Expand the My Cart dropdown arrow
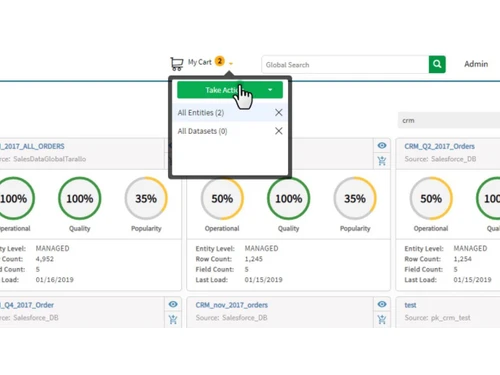Image resolution: width=500 pixels, height=375 pixels. [x=231, y=64]
